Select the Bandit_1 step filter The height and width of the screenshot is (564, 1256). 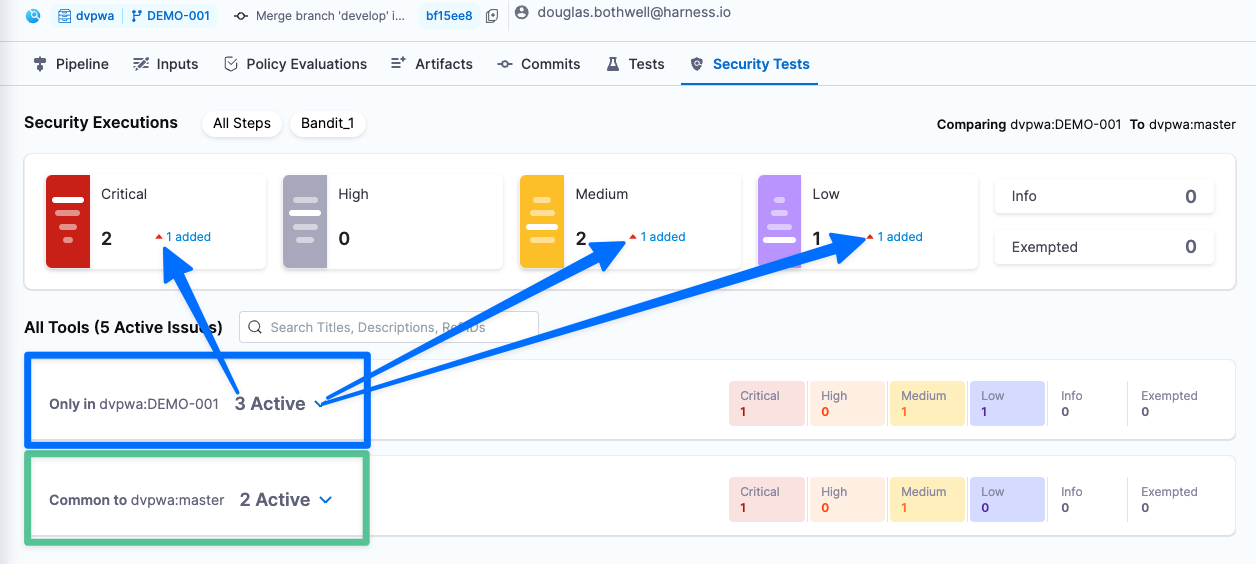coord(327,123)
